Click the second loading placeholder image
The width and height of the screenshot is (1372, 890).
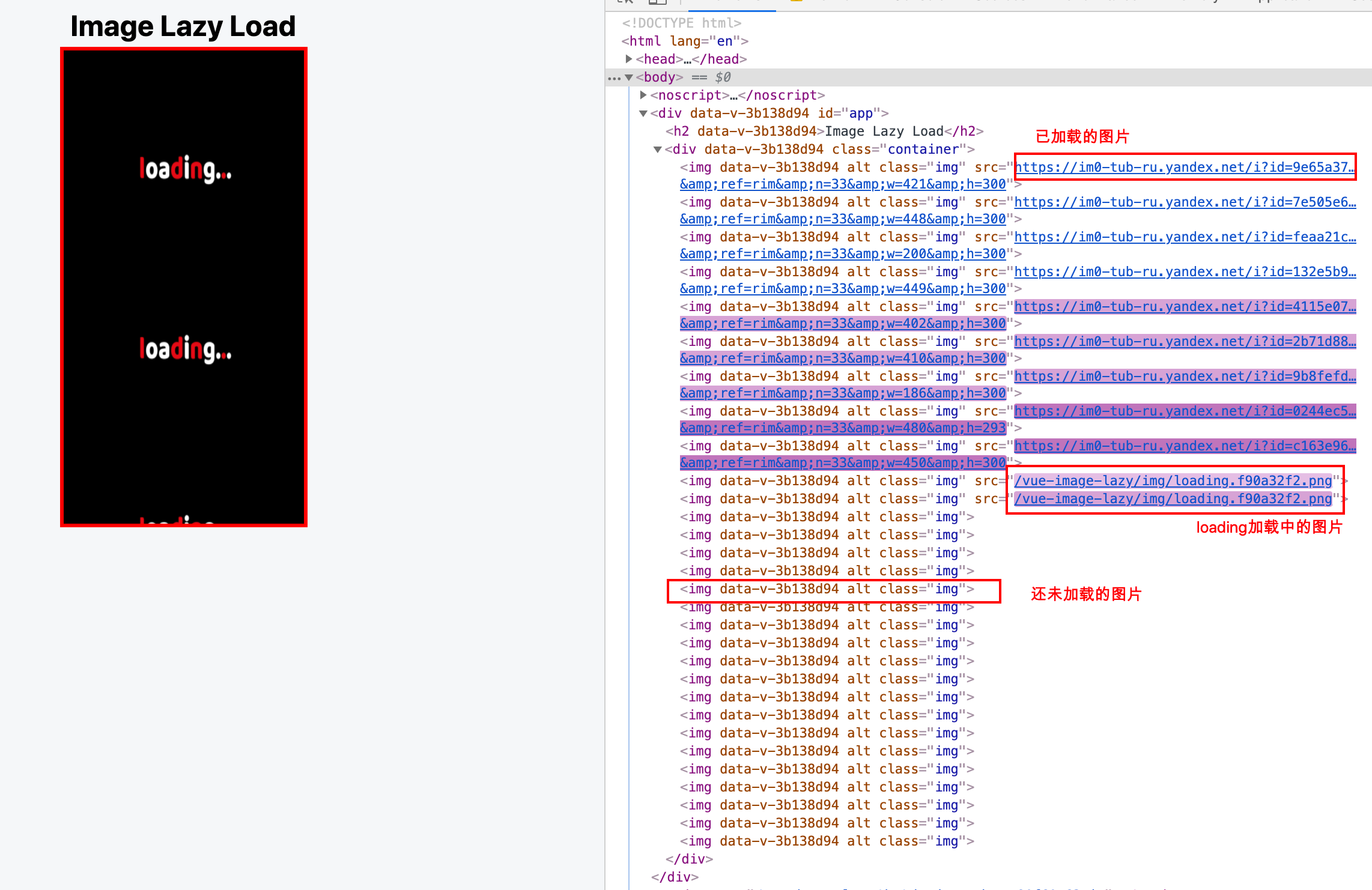point(185,349)
